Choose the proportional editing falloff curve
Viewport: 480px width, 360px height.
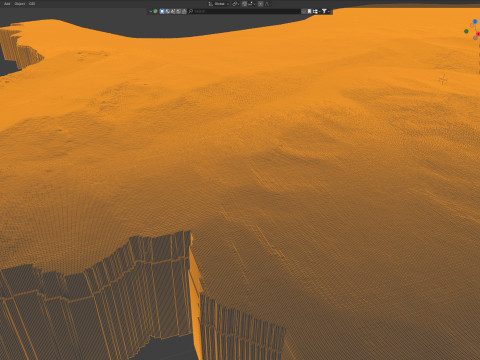point(267,4)
